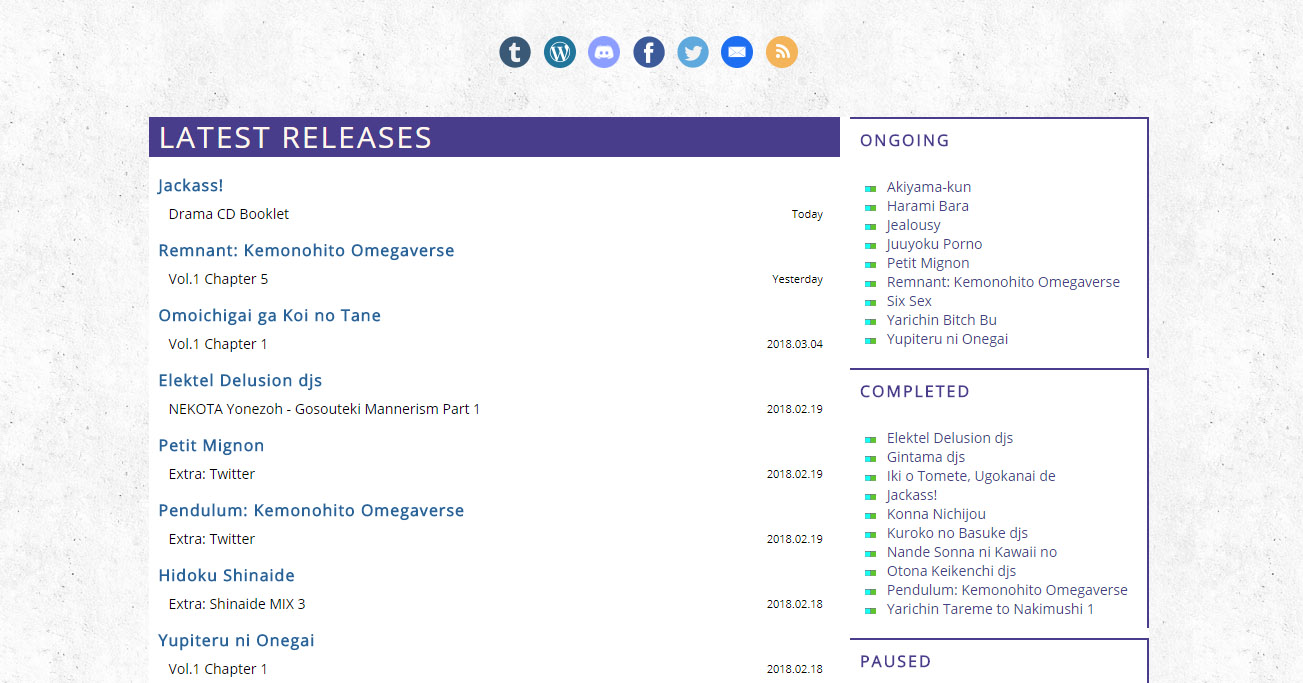Screen dimensions: 1303x683
Task: Click the Yesterday date label
Action: click(797, 279)
